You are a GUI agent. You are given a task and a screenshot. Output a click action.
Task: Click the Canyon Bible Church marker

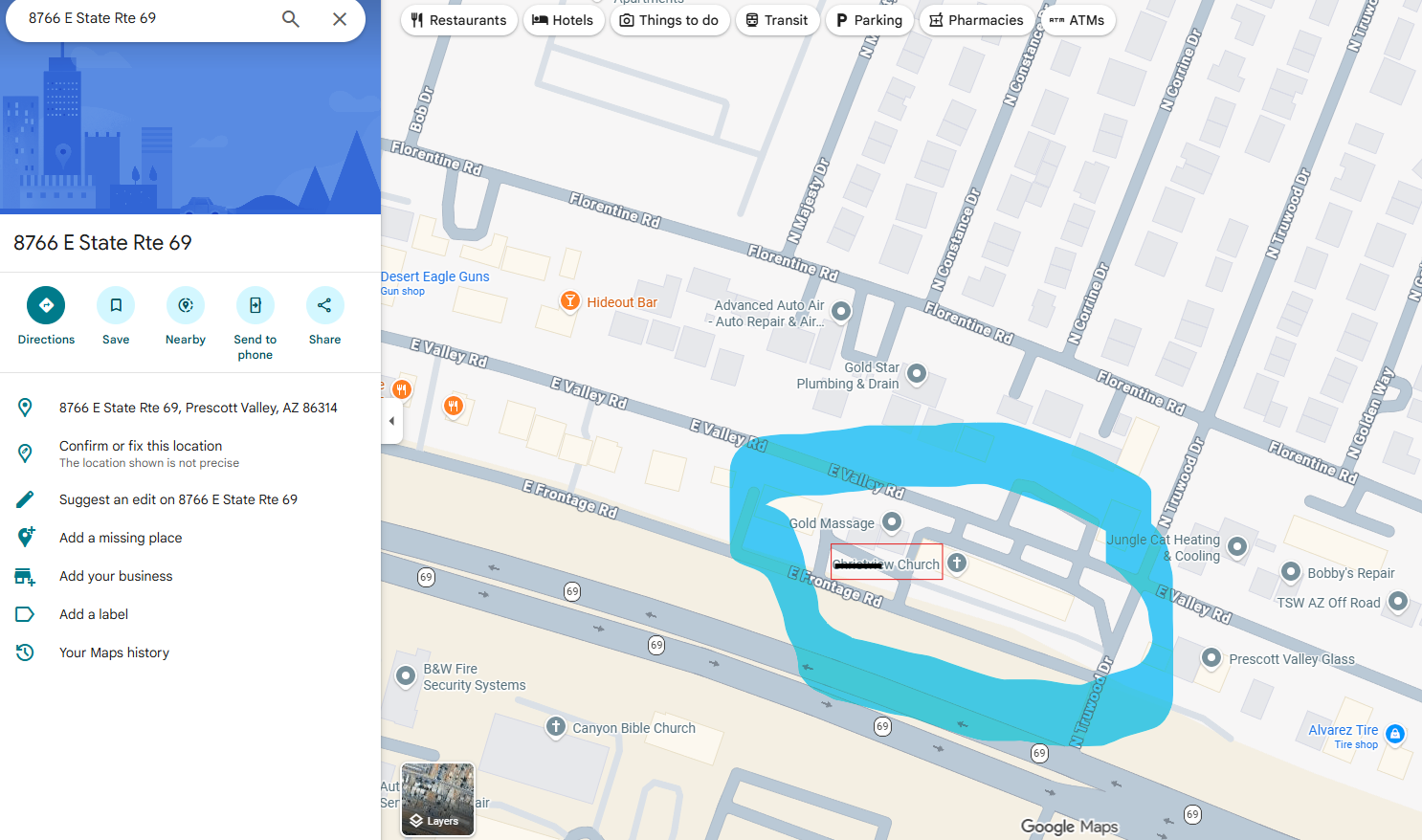(556, 727)
